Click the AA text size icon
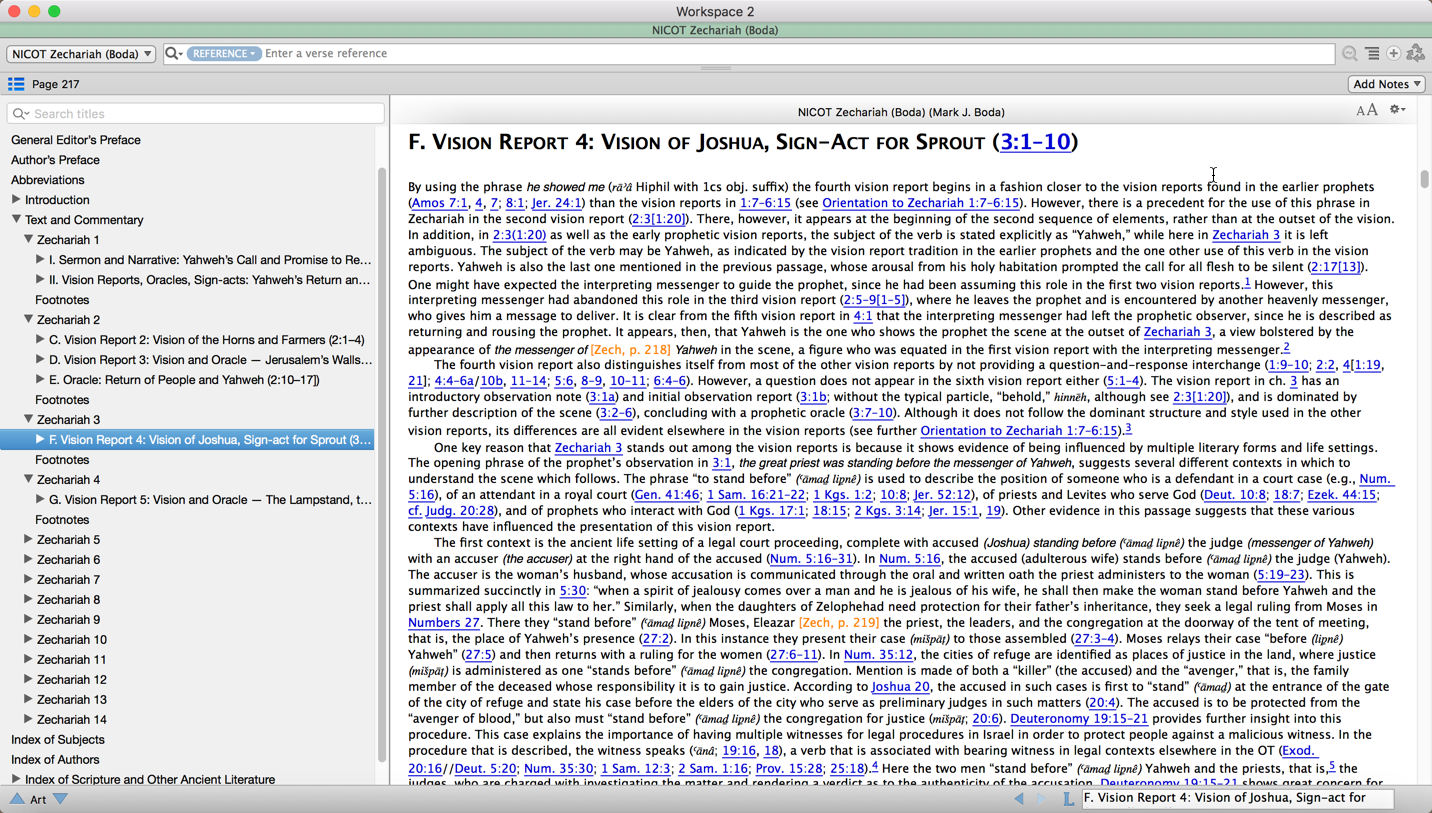 click(x=1366, y=110)
